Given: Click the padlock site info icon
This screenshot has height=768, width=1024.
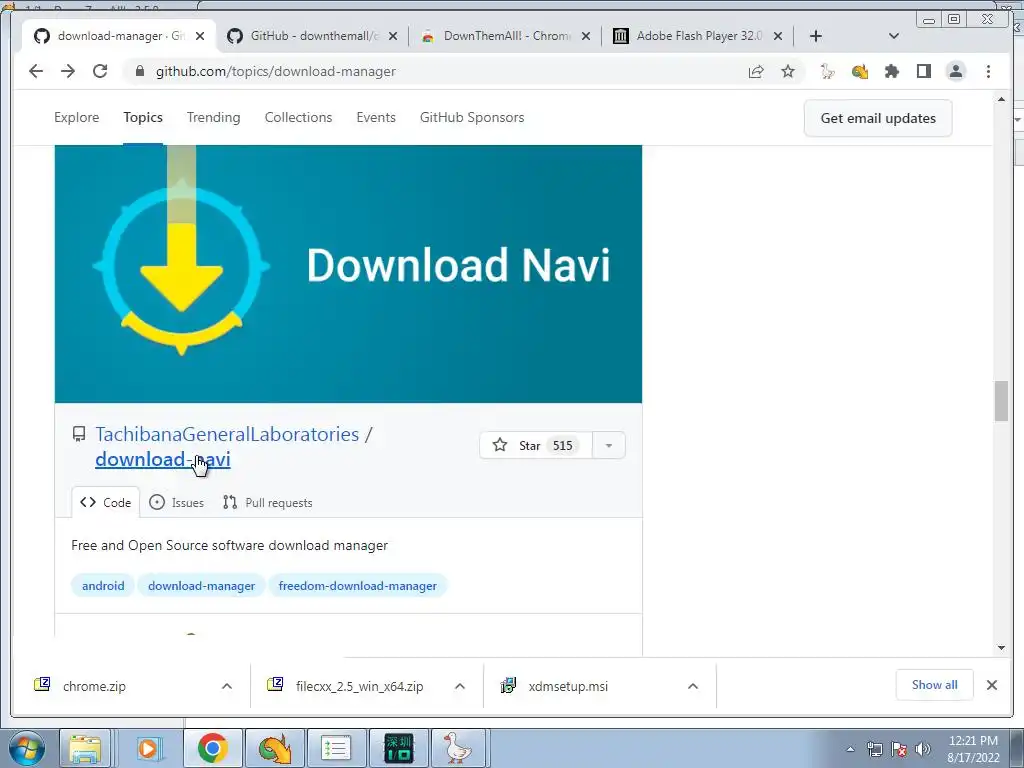Looking at the screenshot, I should [x=139, y=71].
